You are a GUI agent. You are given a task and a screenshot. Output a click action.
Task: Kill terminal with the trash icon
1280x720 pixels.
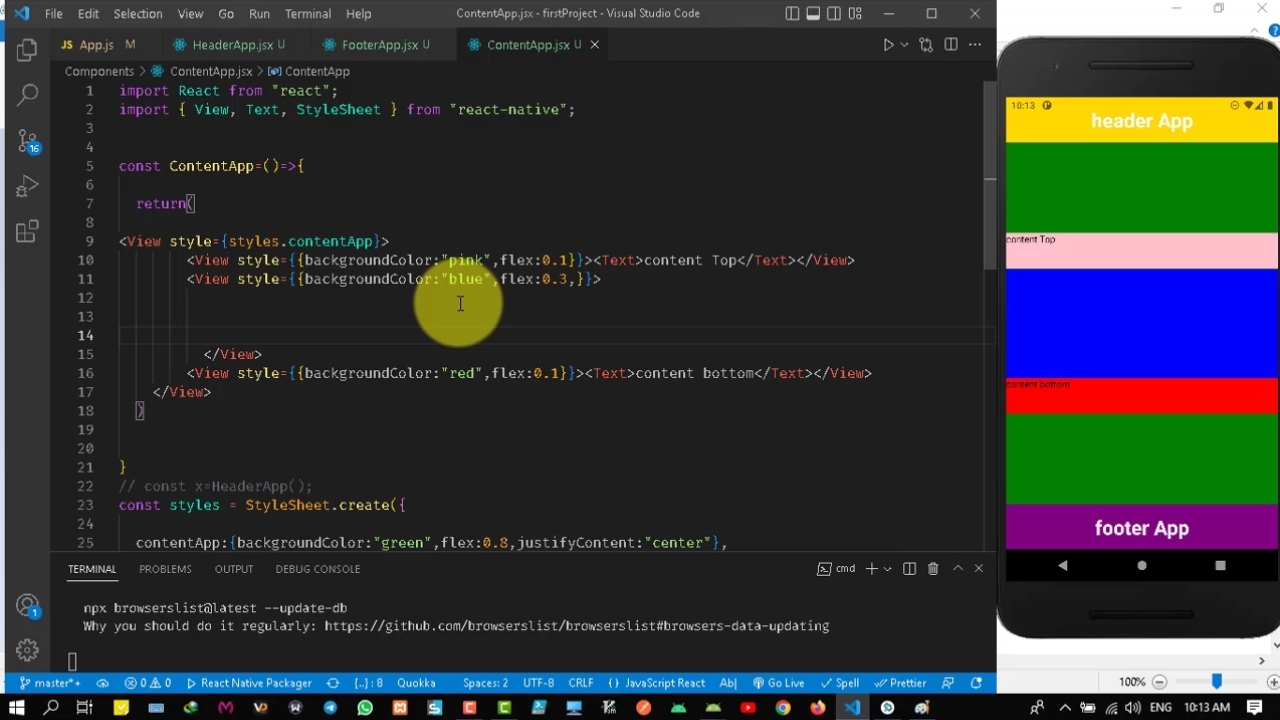coord(933,569)
